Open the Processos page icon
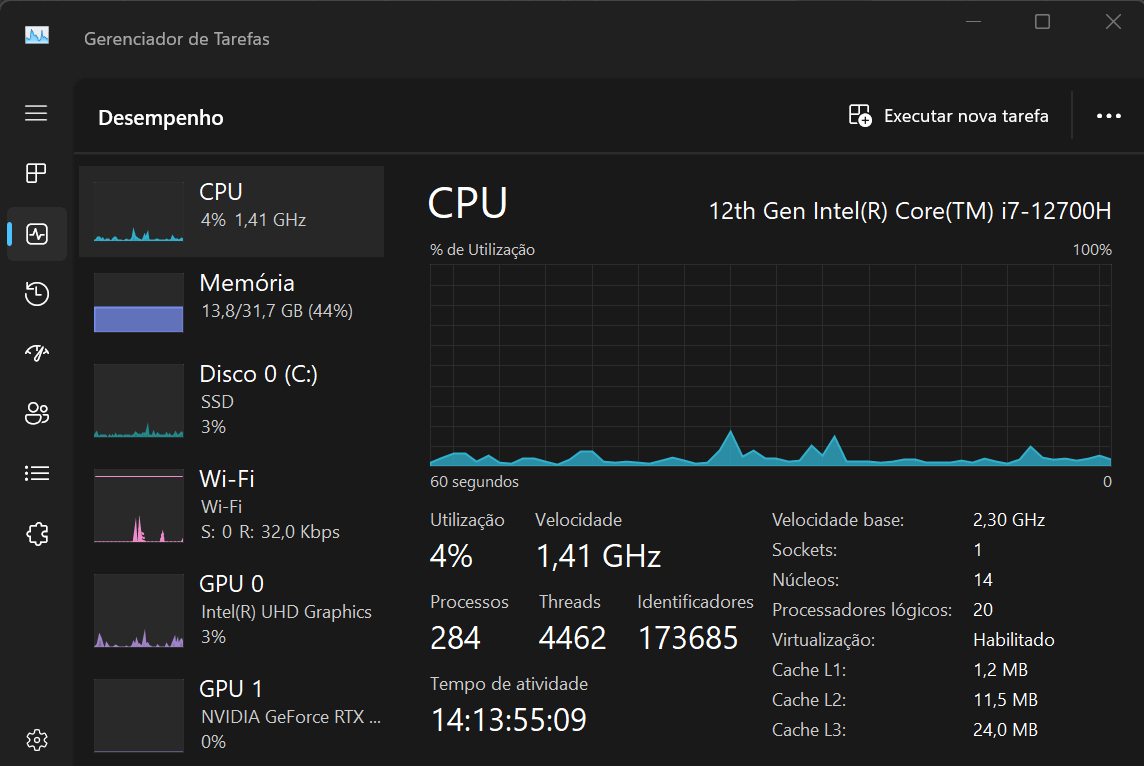This screenshot has width=1144, height=766. [36, 173]
